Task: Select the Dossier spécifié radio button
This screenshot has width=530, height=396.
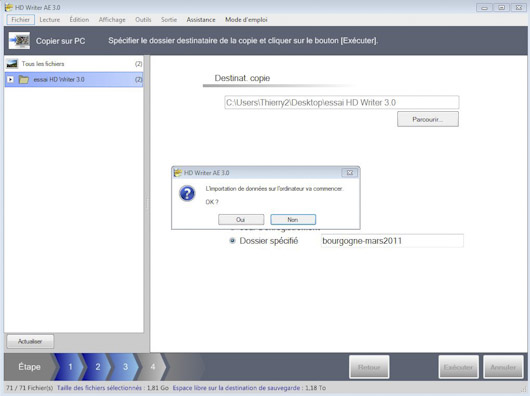Action: (232, 241)
